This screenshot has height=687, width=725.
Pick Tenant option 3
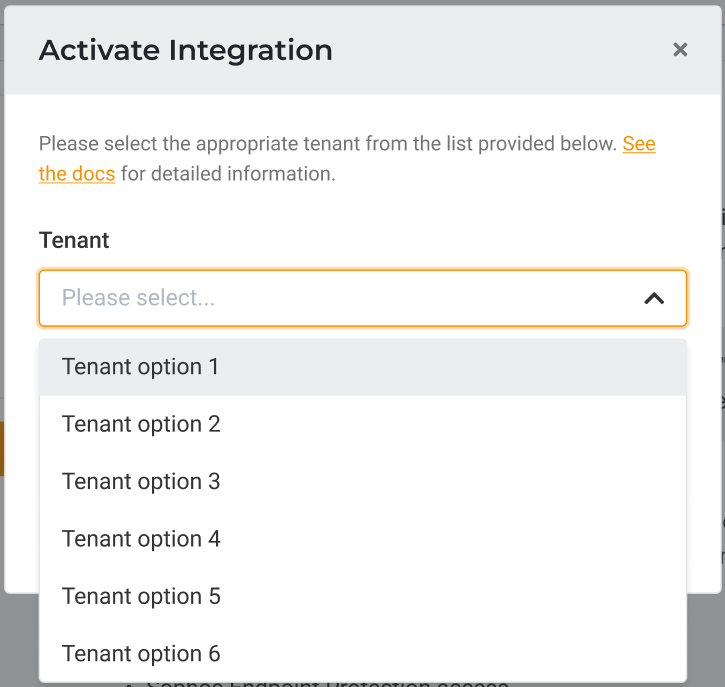tap(141, 481)
